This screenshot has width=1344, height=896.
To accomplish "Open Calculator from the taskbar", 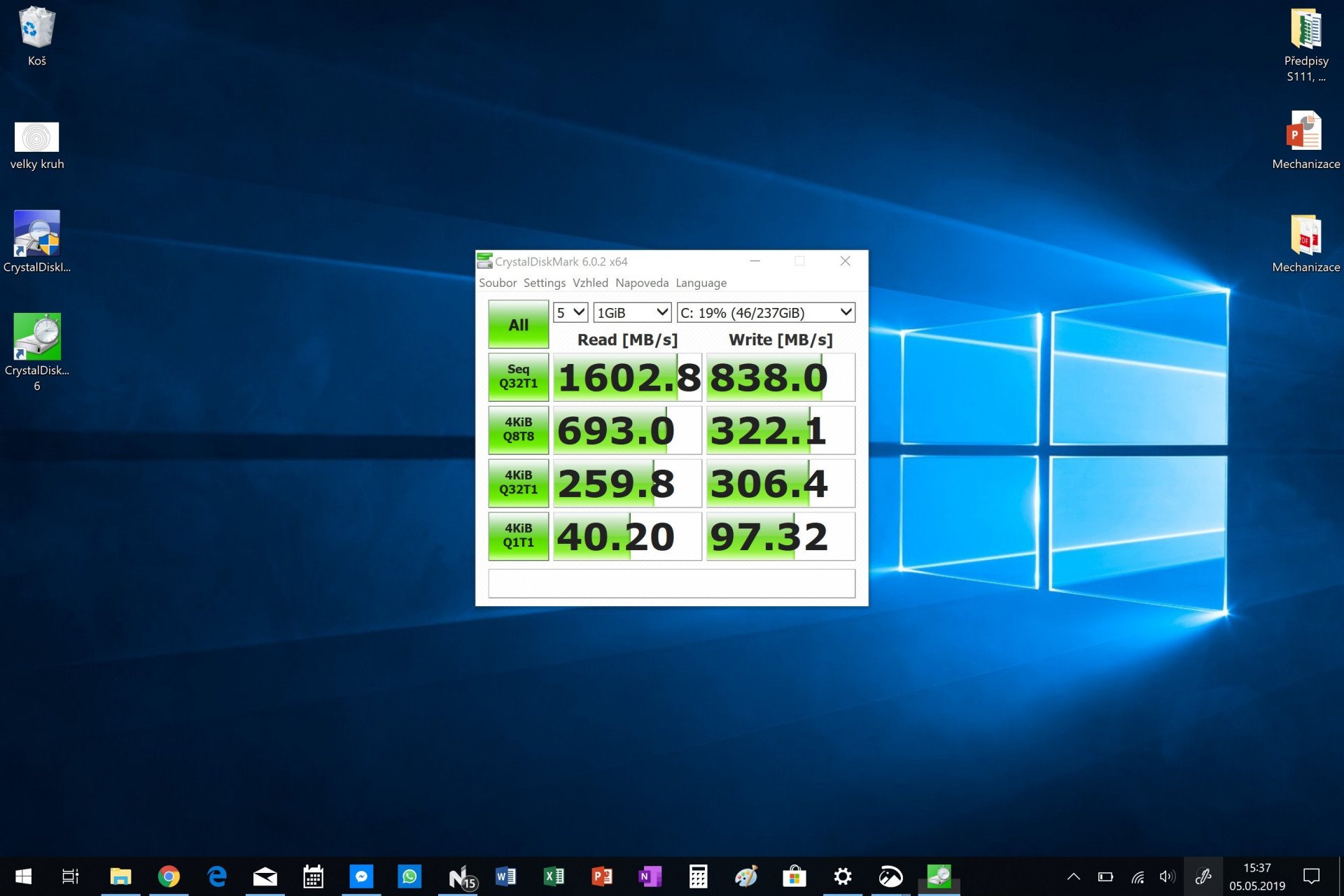I will pyautogui.click(x=698, y=876).
